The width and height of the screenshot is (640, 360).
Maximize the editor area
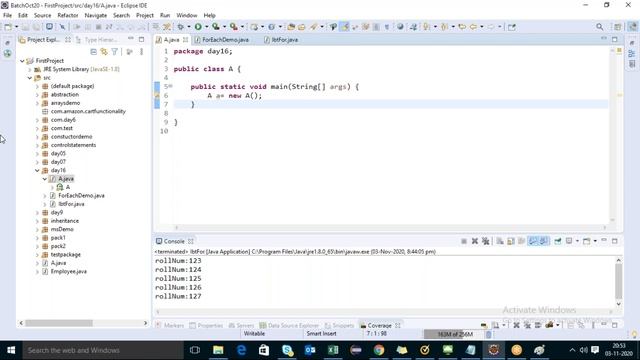[615, 40]
